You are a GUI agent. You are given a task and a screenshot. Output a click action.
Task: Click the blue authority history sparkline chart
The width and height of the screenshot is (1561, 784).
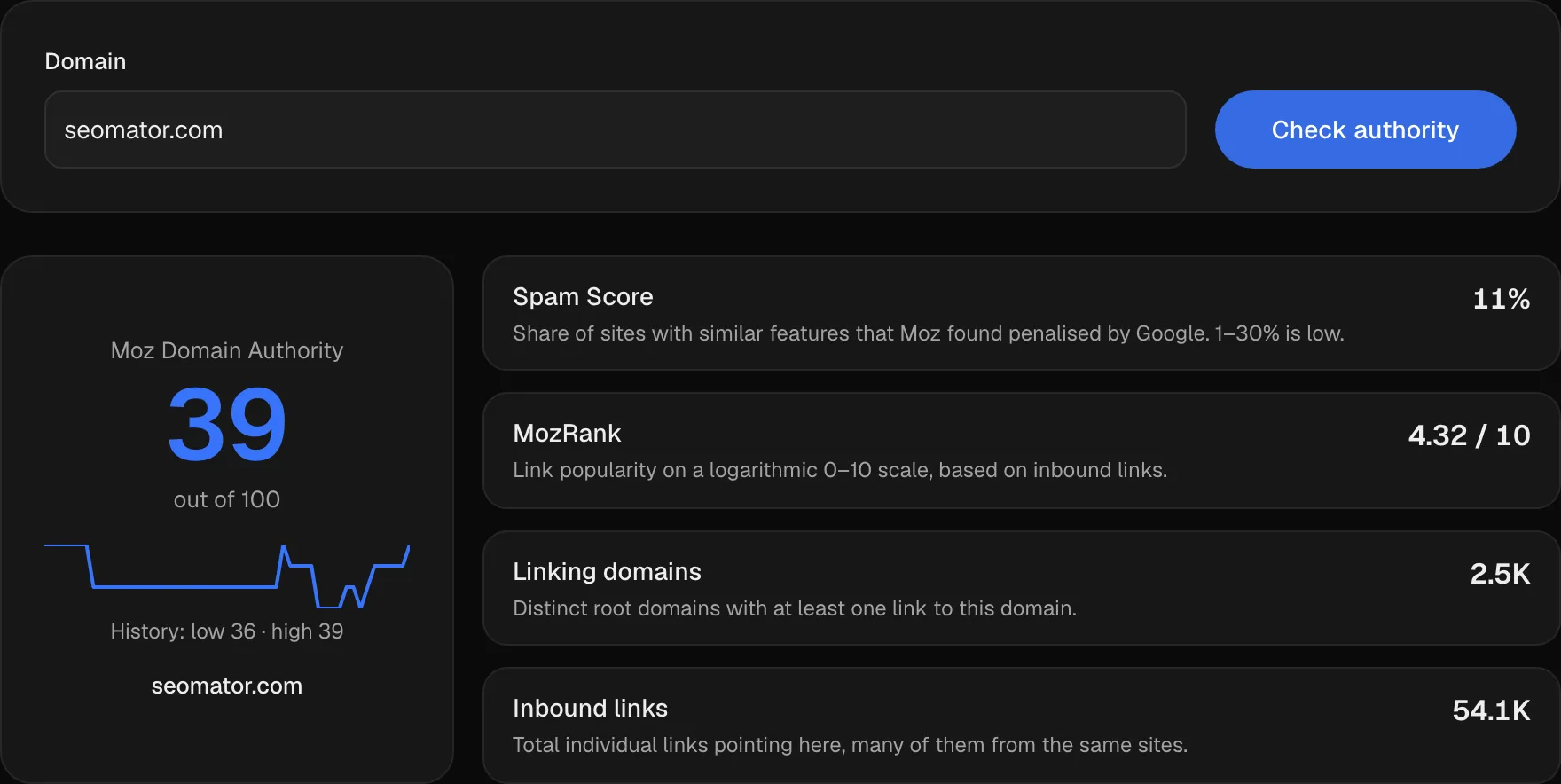227,576
